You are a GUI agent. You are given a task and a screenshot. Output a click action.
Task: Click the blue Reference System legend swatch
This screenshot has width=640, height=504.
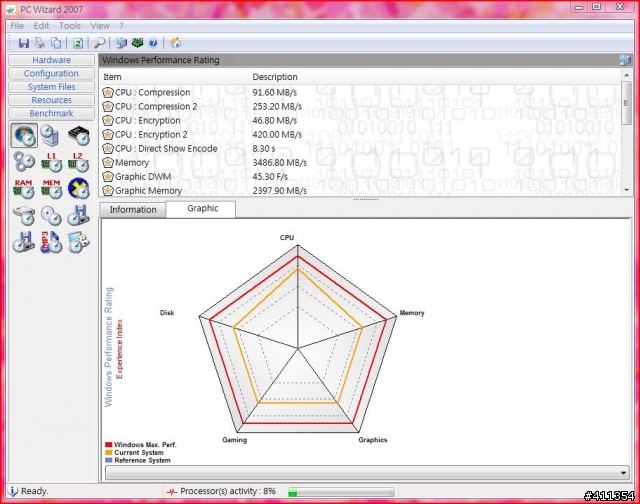point(109,460)
